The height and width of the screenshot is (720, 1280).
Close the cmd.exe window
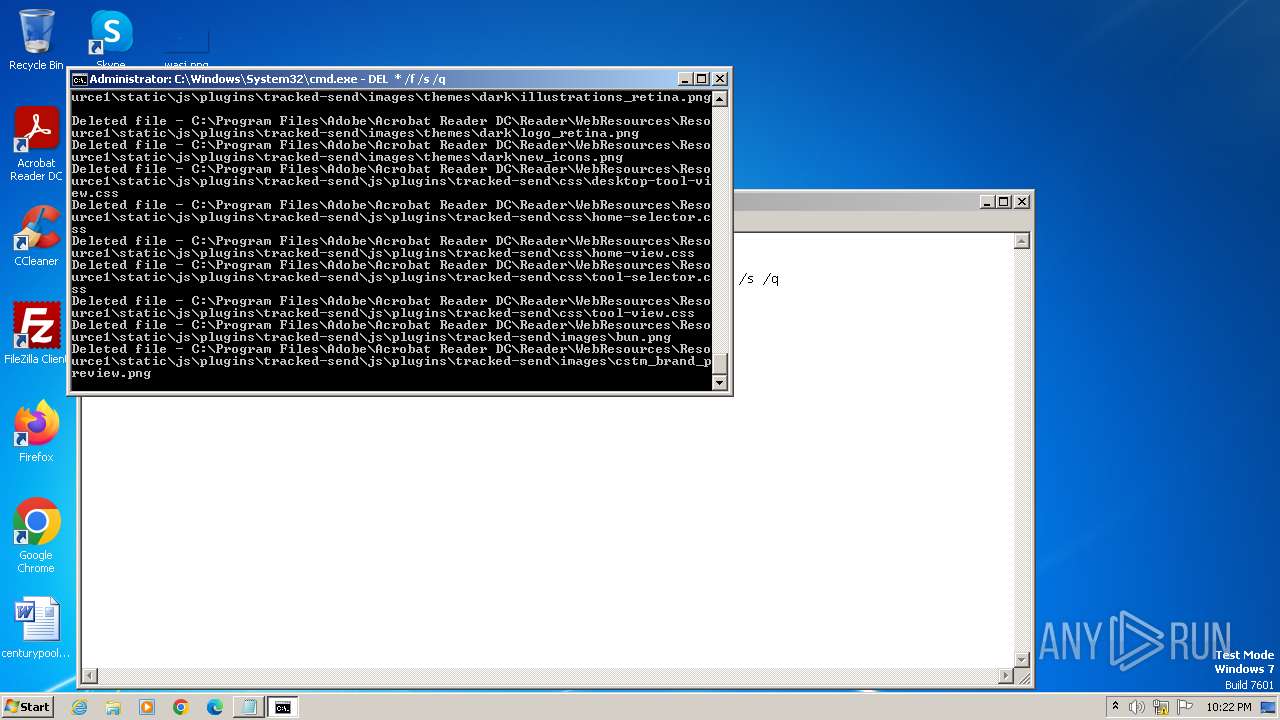719,79
